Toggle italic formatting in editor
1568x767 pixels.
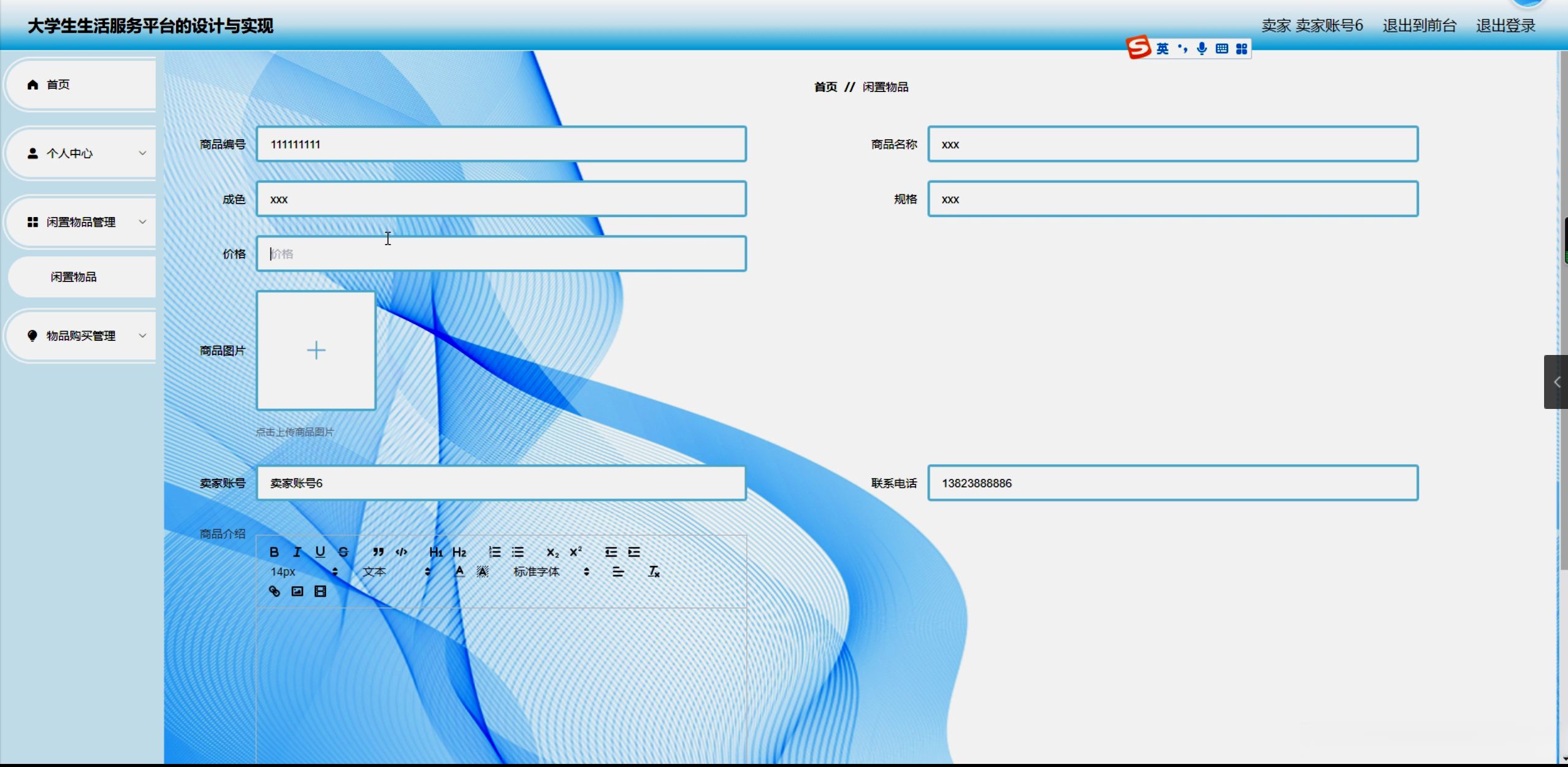[297, 552]
